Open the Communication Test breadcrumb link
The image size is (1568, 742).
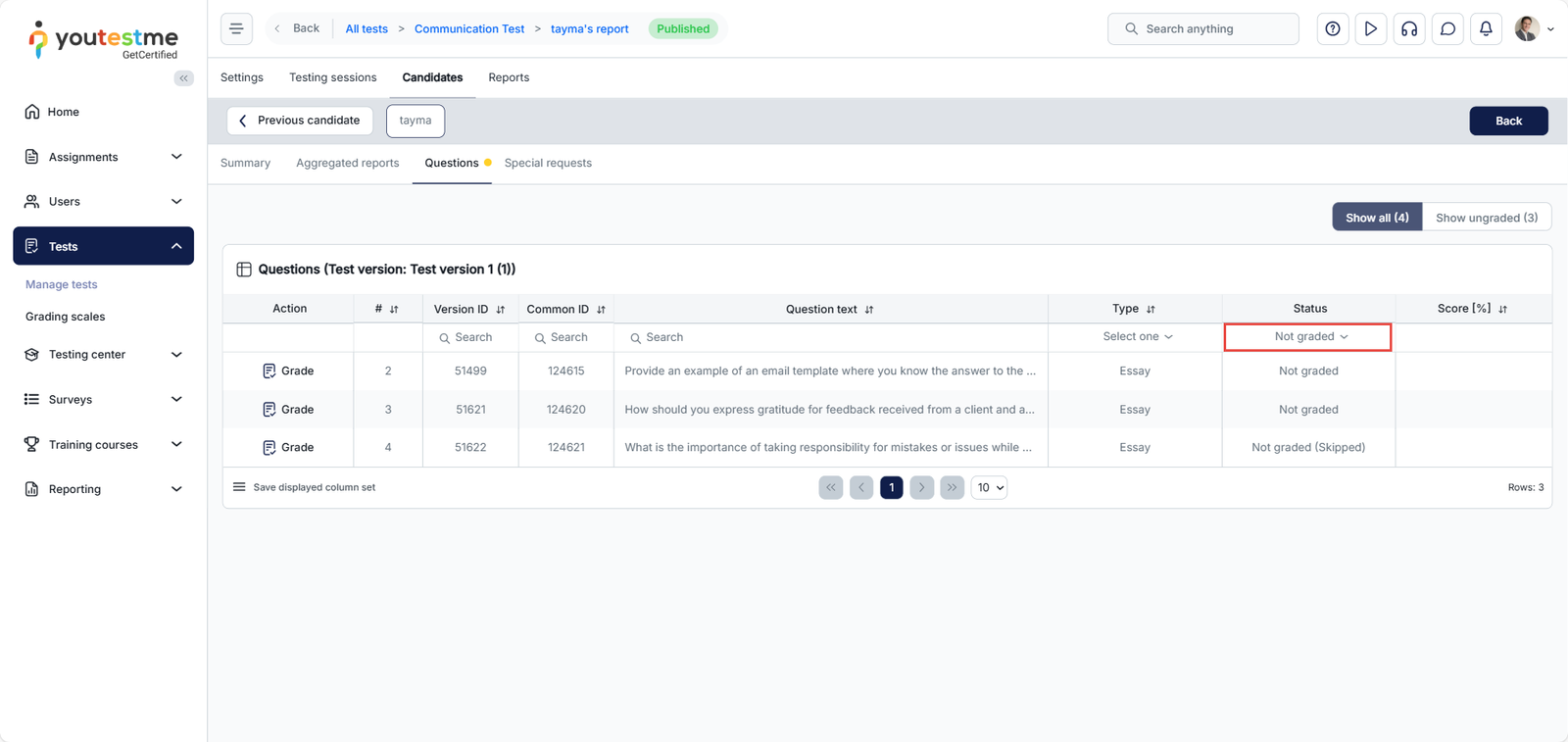468,29
